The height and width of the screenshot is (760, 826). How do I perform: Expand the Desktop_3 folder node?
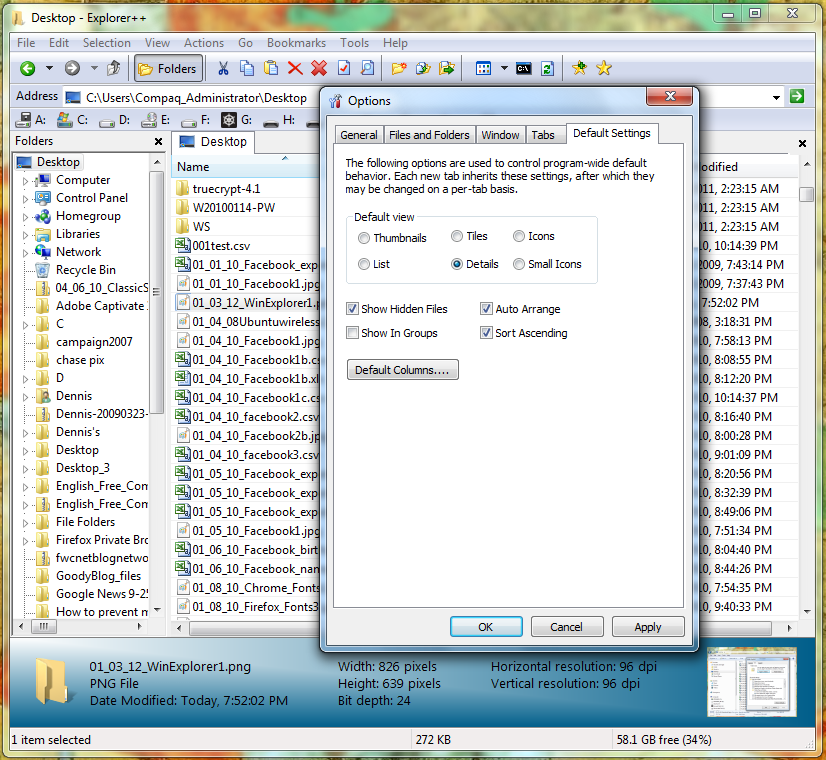click(x=25, y=469)
